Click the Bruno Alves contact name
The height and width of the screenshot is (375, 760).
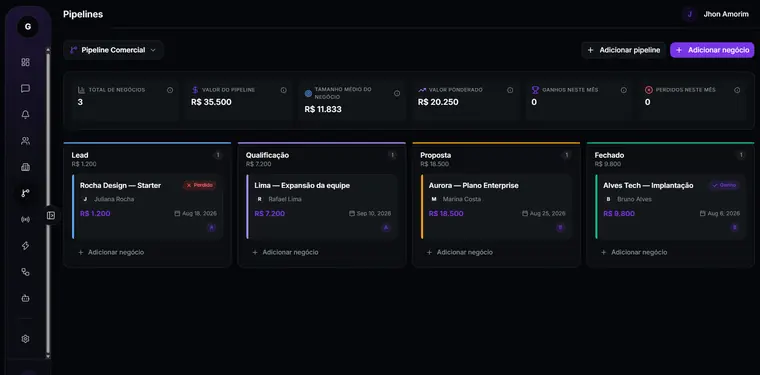pyautogui.click(x=634, y=199)
